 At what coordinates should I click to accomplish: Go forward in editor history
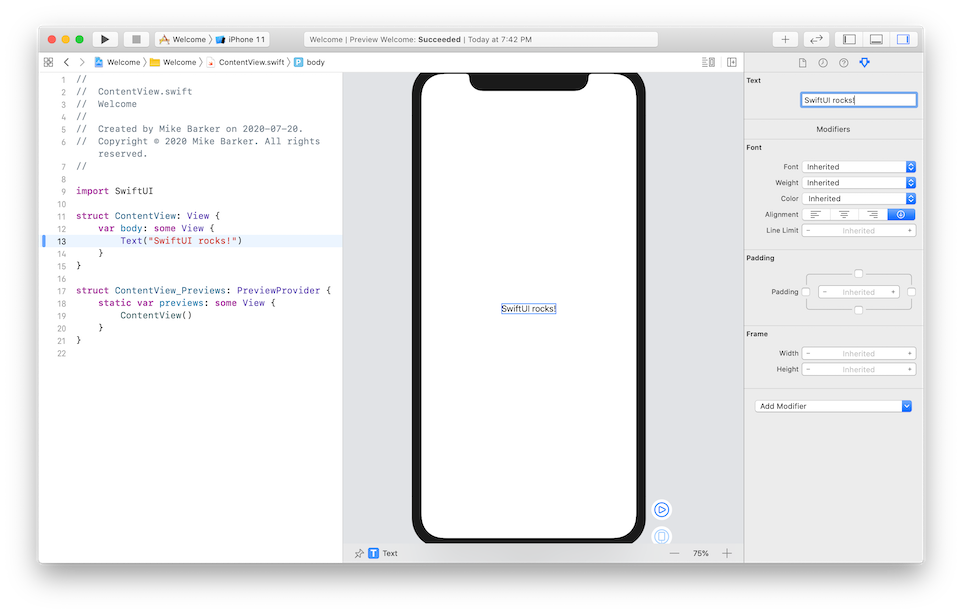point(82,62)
